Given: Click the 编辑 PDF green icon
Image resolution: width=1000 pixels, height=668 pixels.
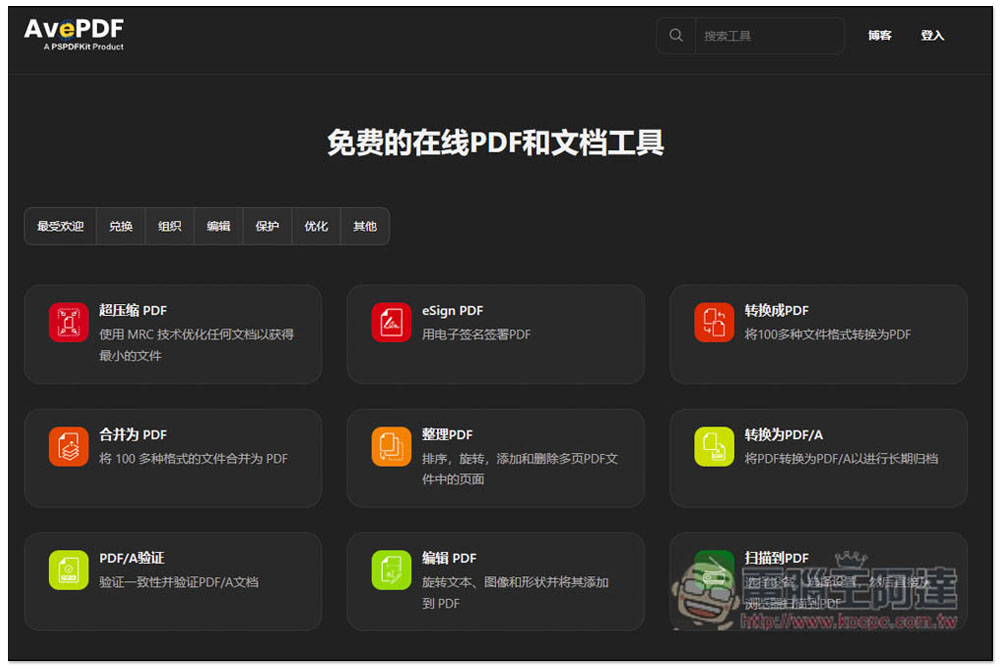Looking at the screenshot, I should click(391, 570).
